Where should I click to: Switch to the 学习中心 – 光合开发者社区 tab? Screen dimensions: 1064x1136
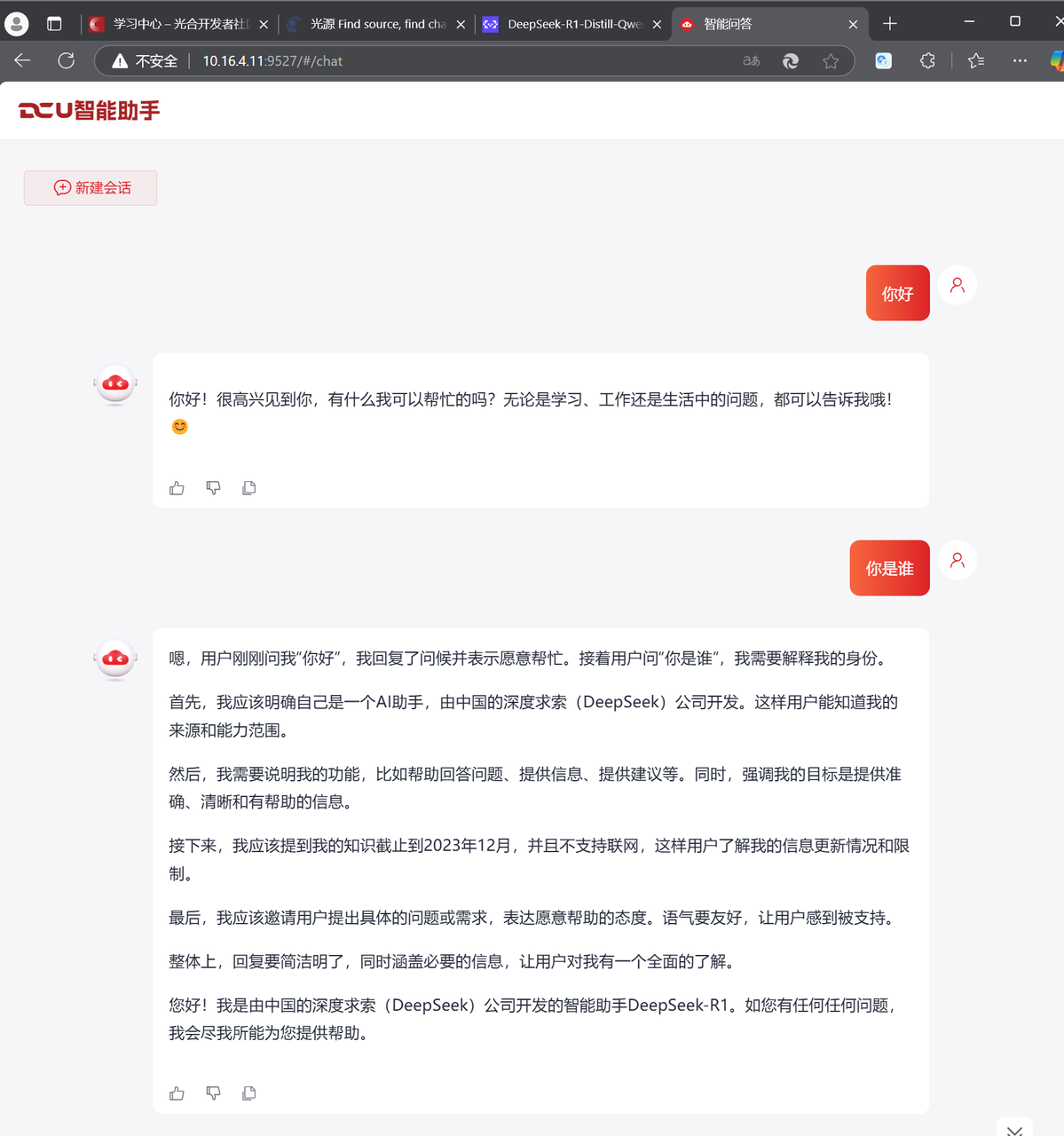(178, 24)
